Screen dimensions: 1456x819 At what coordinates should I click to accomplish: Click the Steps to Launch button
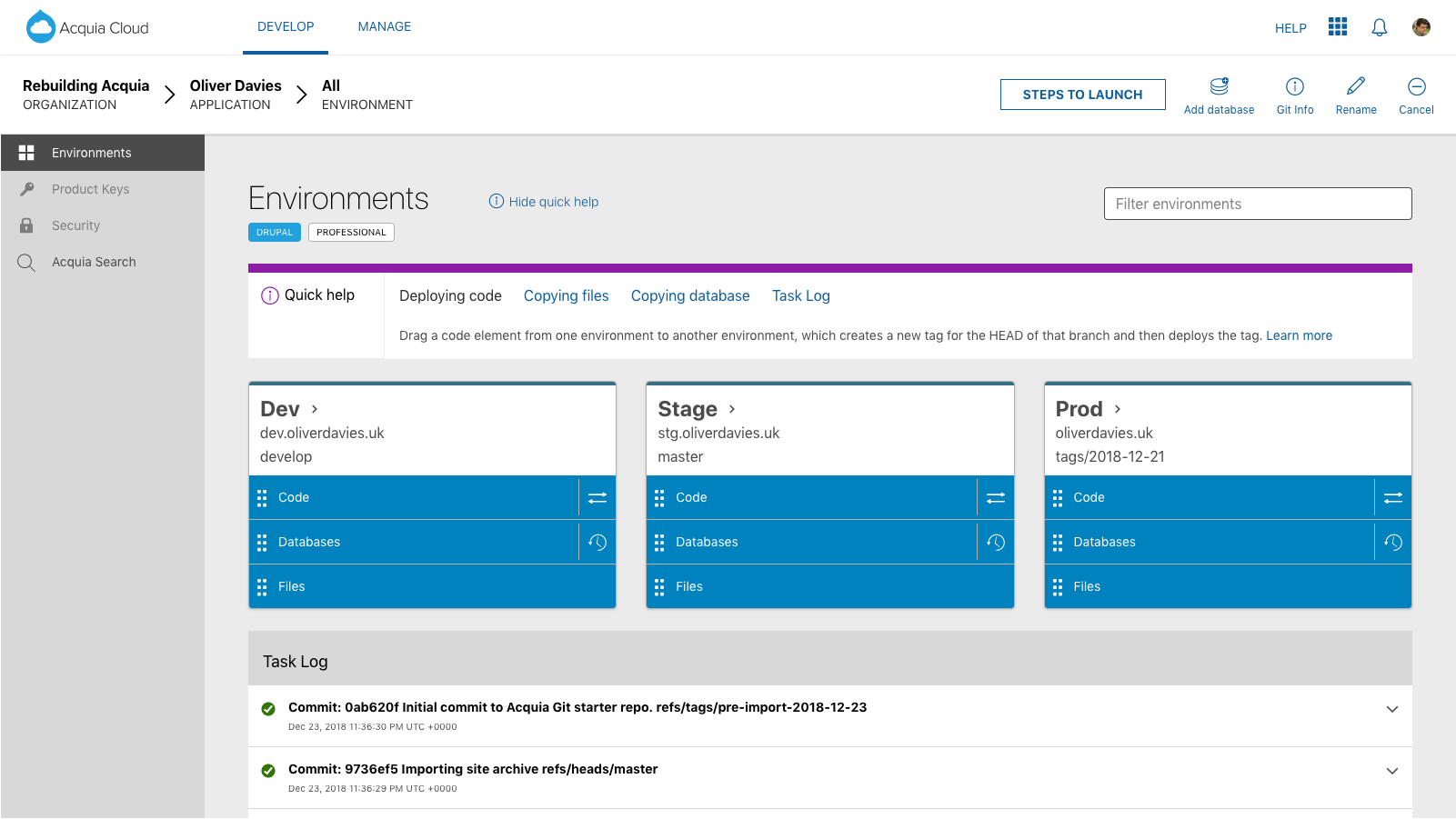pyautogui.click(x=1082, y=95)
